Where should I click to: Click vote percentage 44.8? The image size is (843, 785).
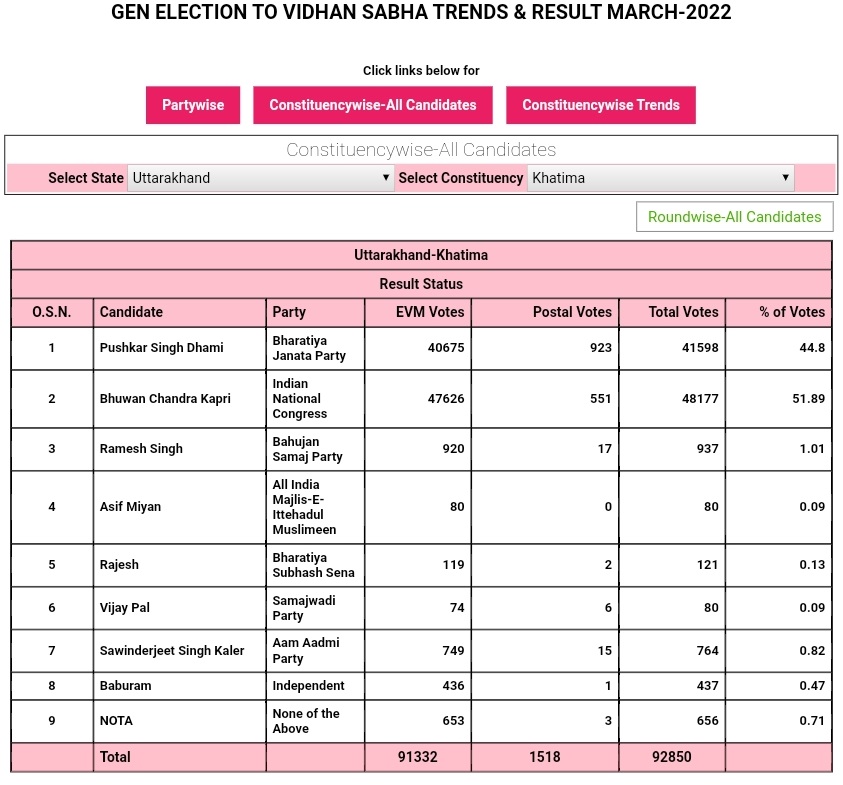click(x=812, y=348)
